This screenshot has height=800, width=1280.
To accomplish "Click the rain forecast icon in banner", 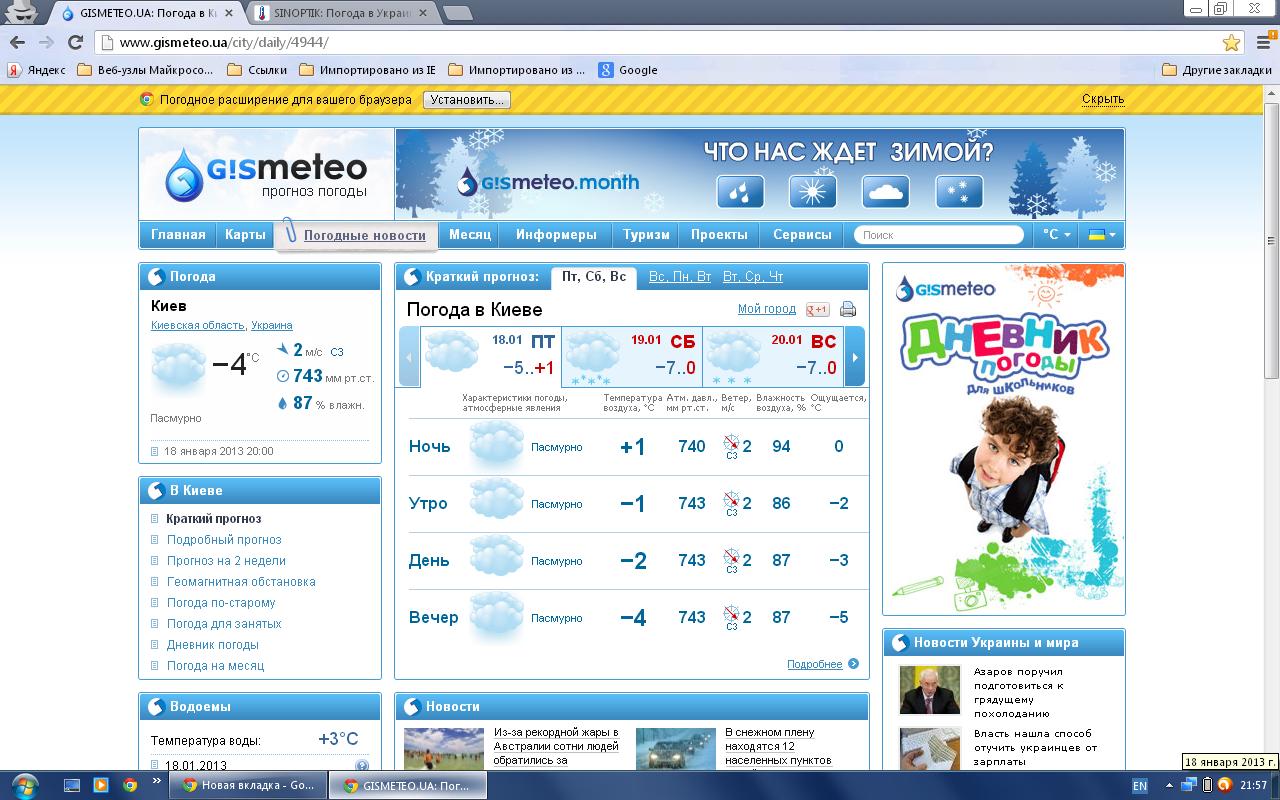I will [740, 191].
